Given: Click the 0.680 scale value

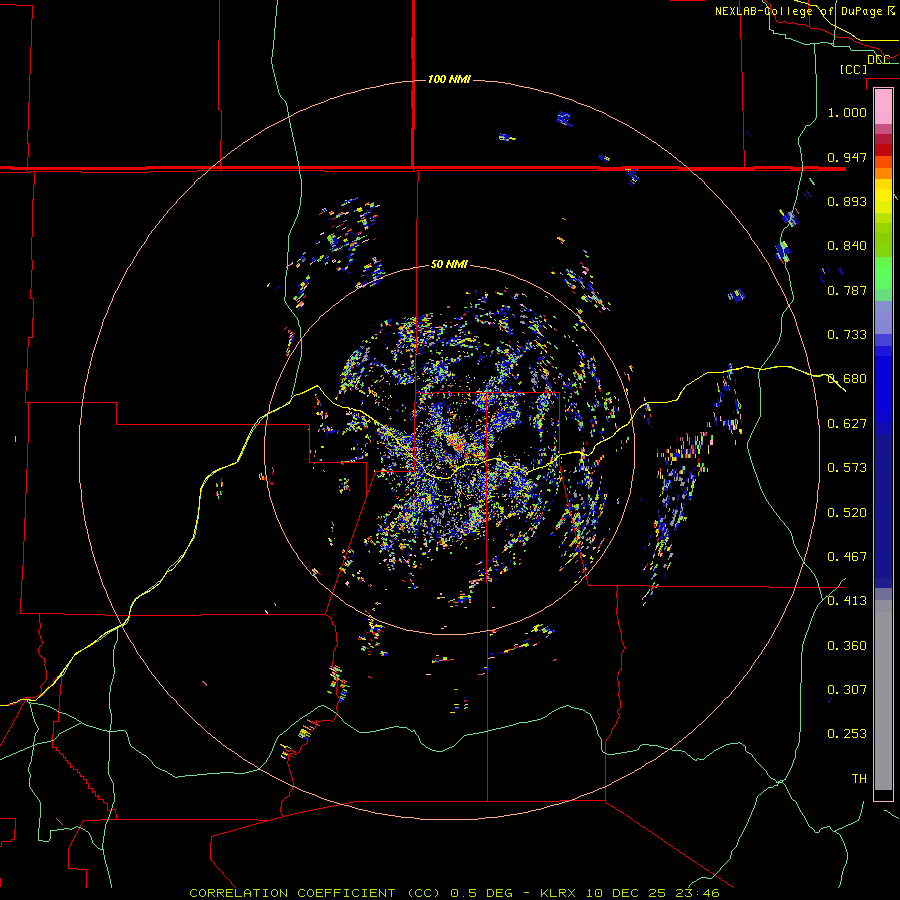Looking at the screenshot, I should [x=847, y=379].
